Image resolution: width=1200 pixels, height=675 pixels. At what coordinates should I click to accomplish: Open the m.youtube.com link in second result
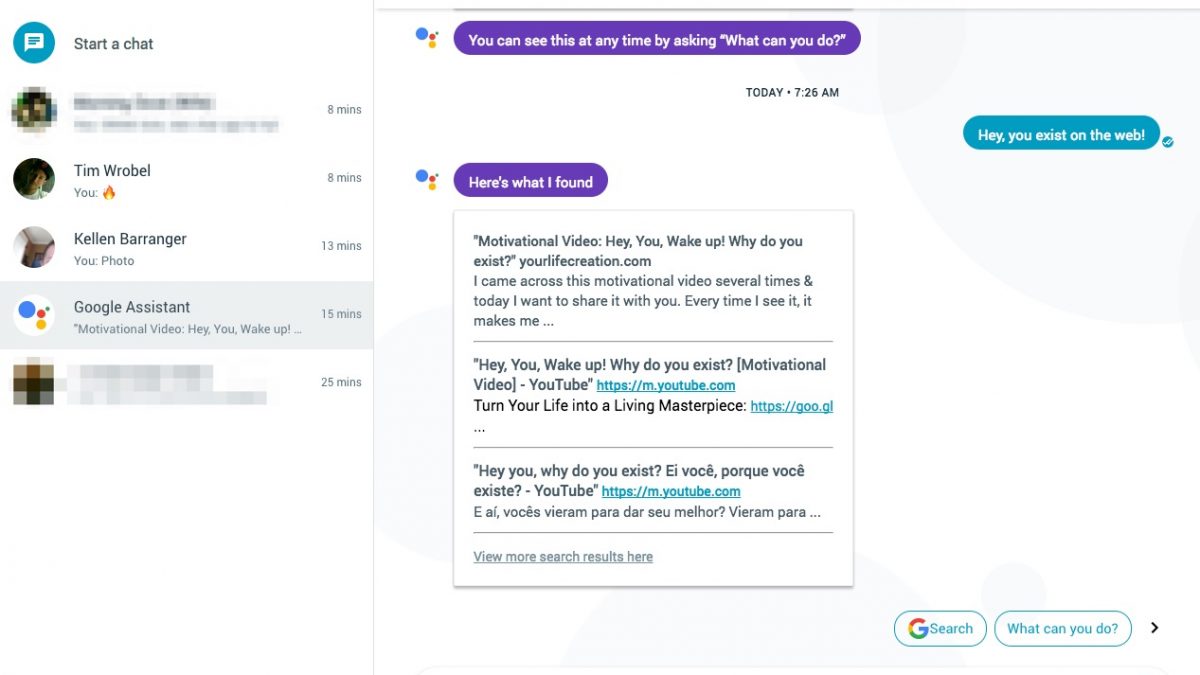pos(666,385)
